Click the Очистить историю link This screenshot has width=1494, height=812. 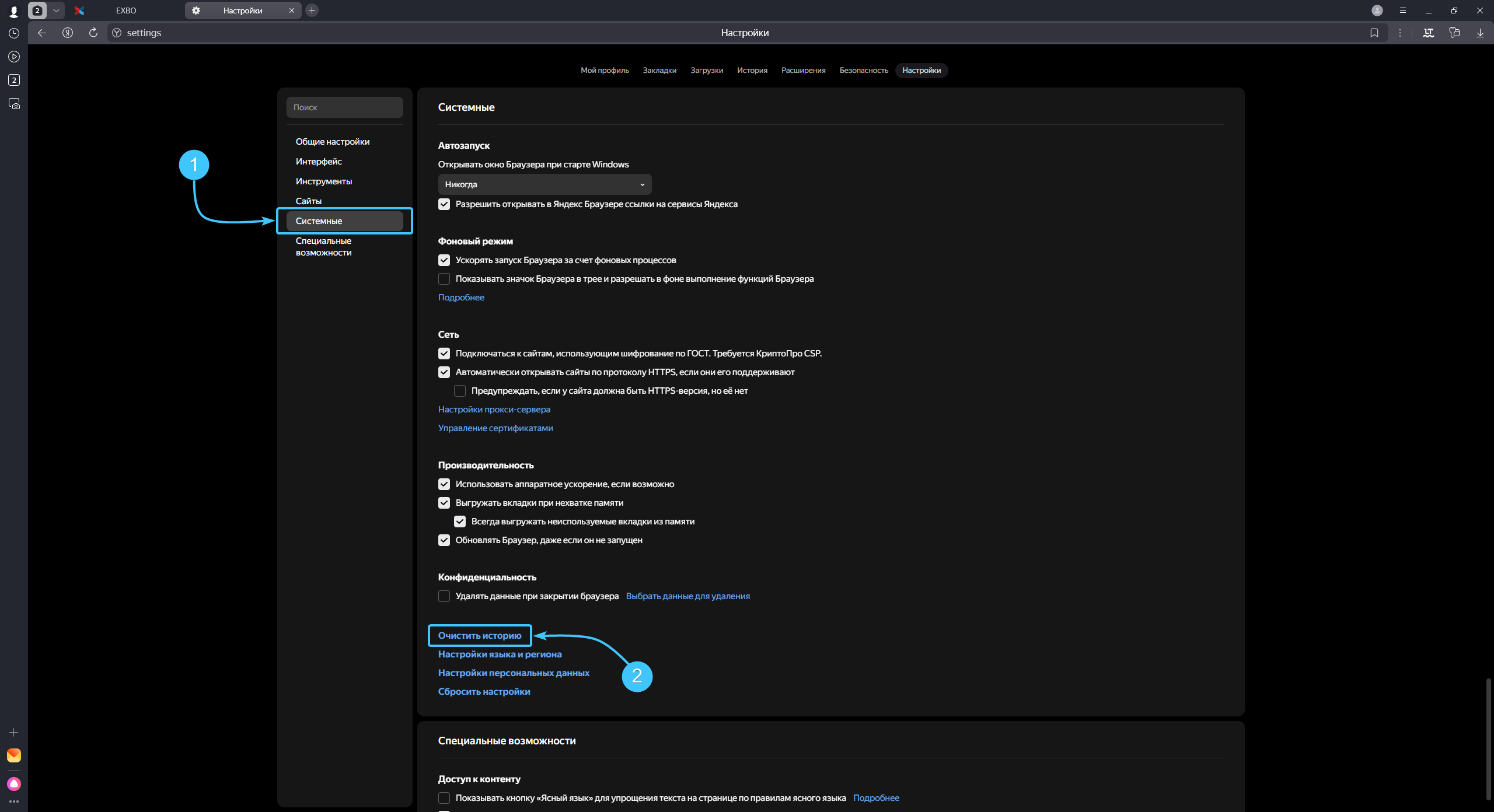click(x=480, y=636)
